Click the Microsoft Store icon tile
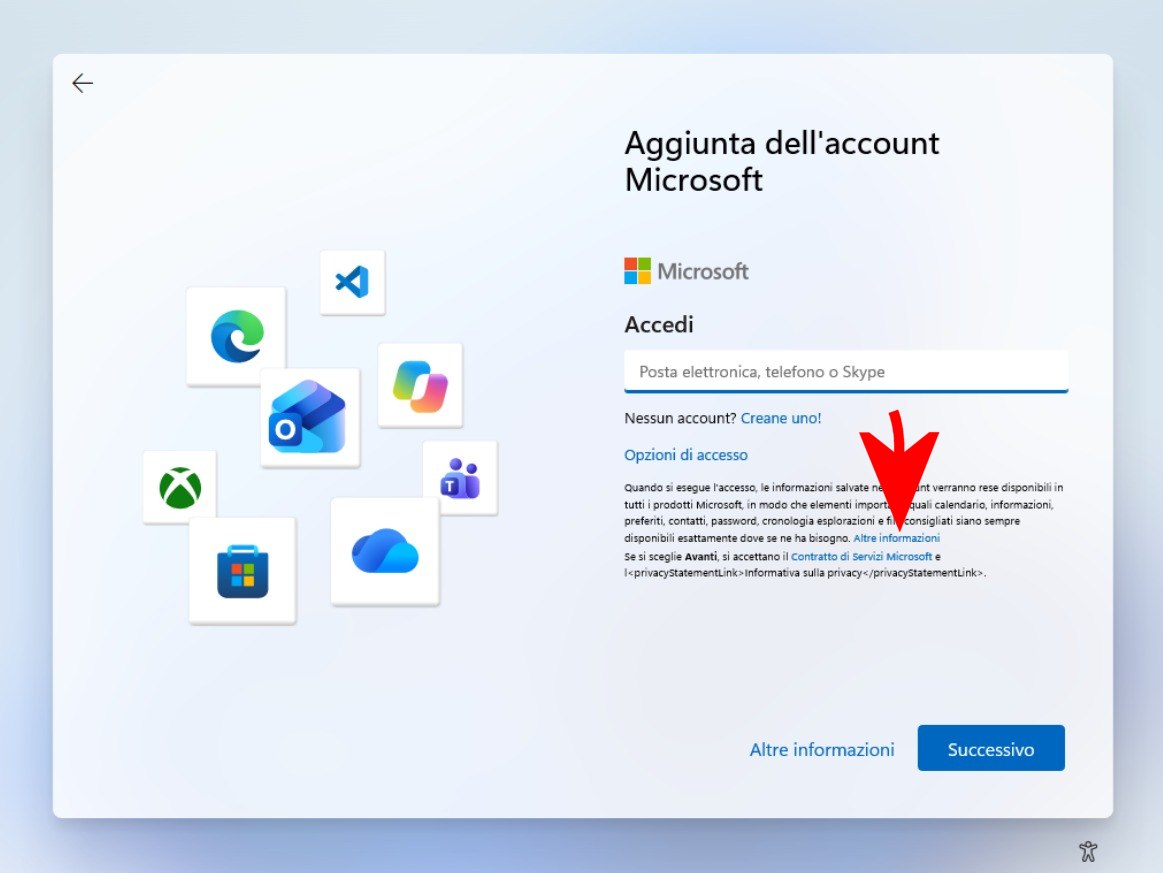 [243, 571]
